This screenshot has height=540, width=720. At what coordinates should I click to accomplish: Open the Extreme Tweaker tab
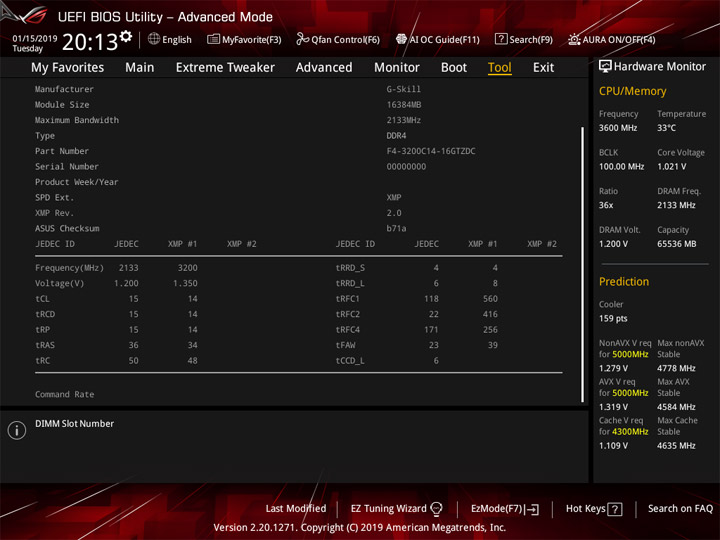[x=225, y=68]
